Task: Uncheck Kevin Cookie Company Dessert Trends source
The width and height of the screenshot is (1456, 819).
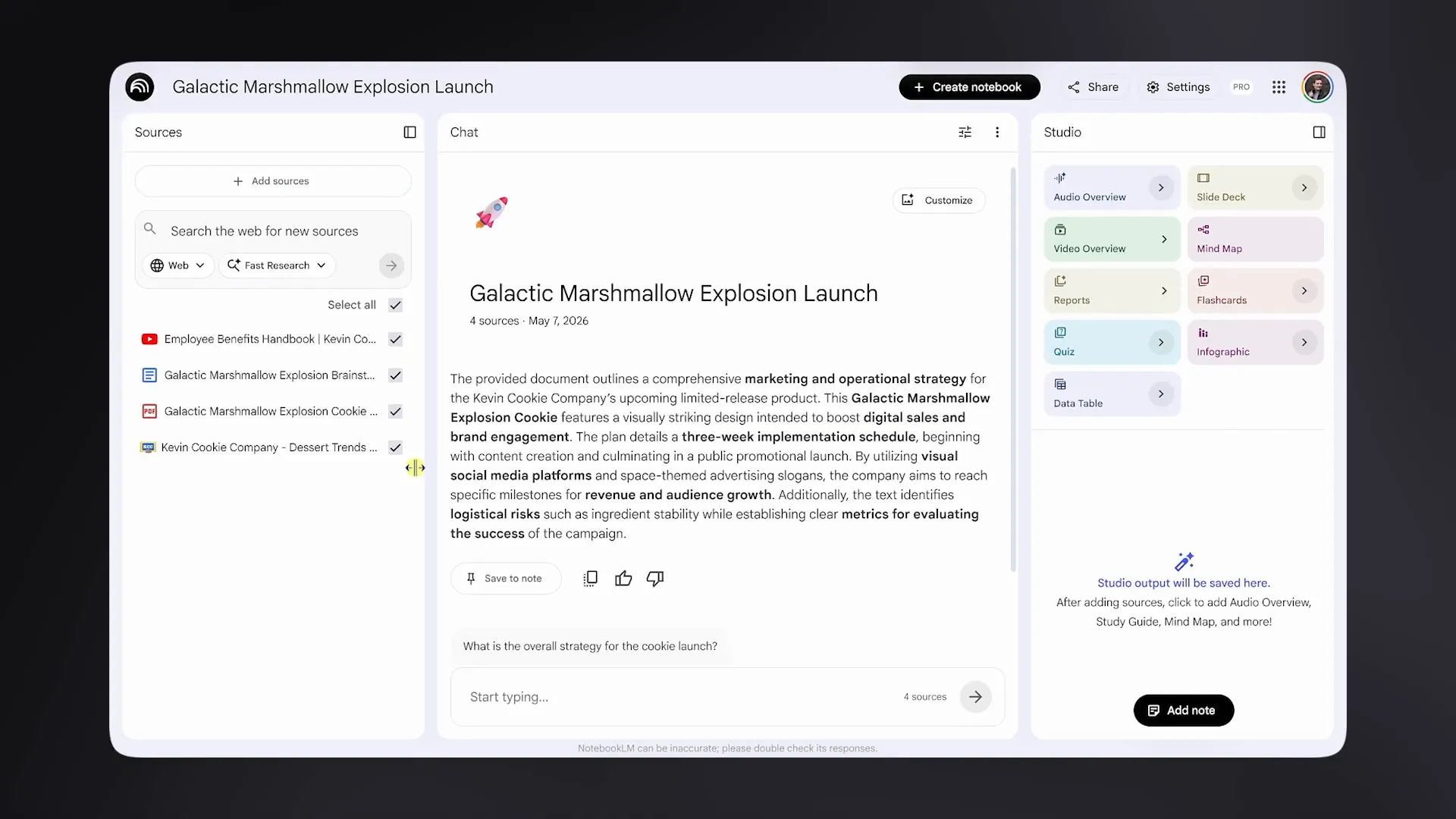Action: (x=395, y=447)
